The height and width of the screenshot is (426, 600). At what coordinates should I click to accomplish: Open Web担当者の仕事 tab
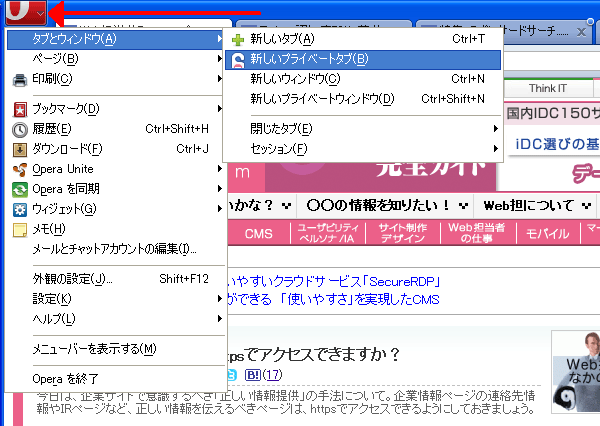click(477, 233)
